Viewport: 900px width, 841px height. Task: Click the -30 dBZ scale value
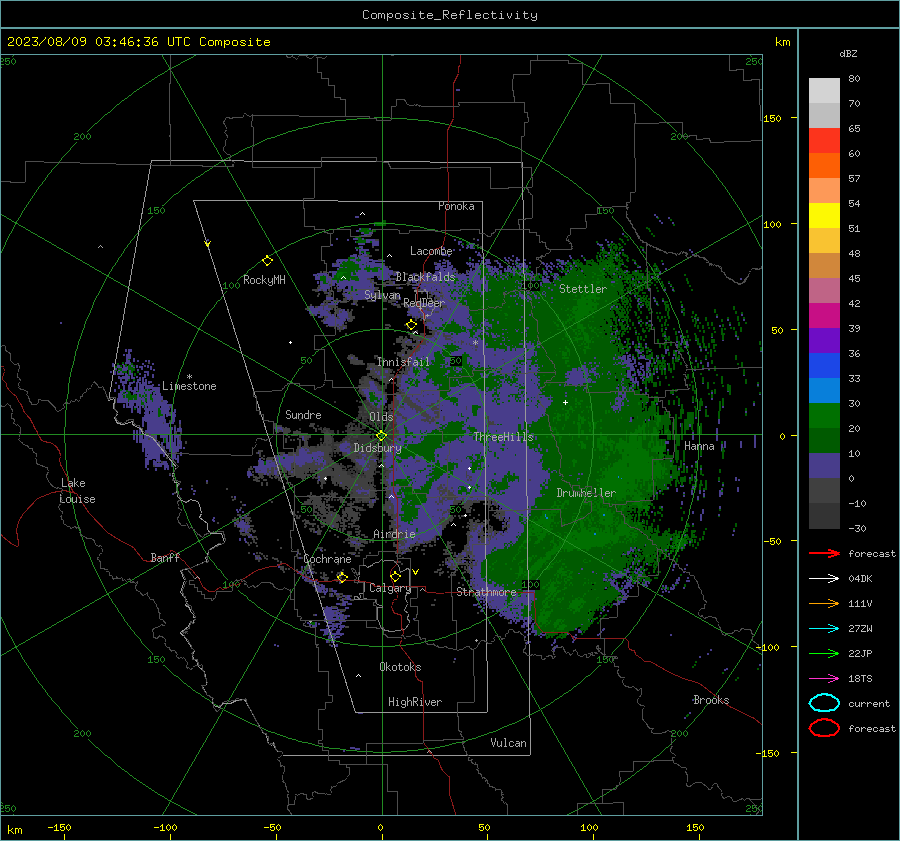point(857,528)
